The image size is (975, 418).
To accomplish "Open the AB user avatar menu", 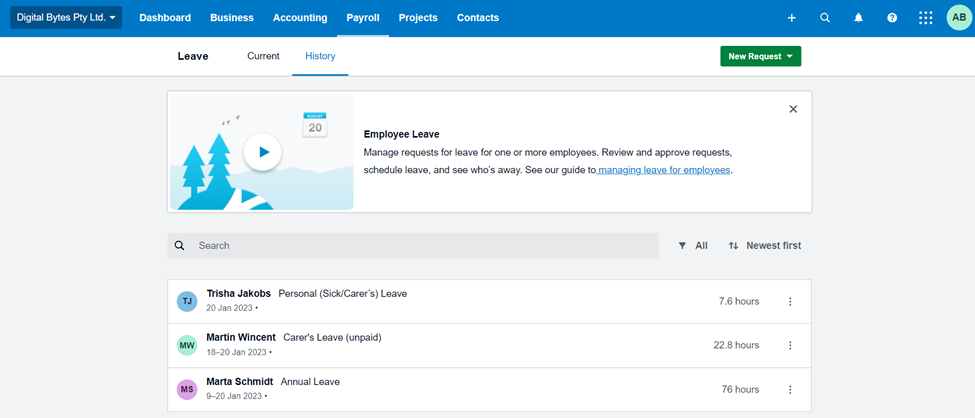I will [x=959, y=17].
